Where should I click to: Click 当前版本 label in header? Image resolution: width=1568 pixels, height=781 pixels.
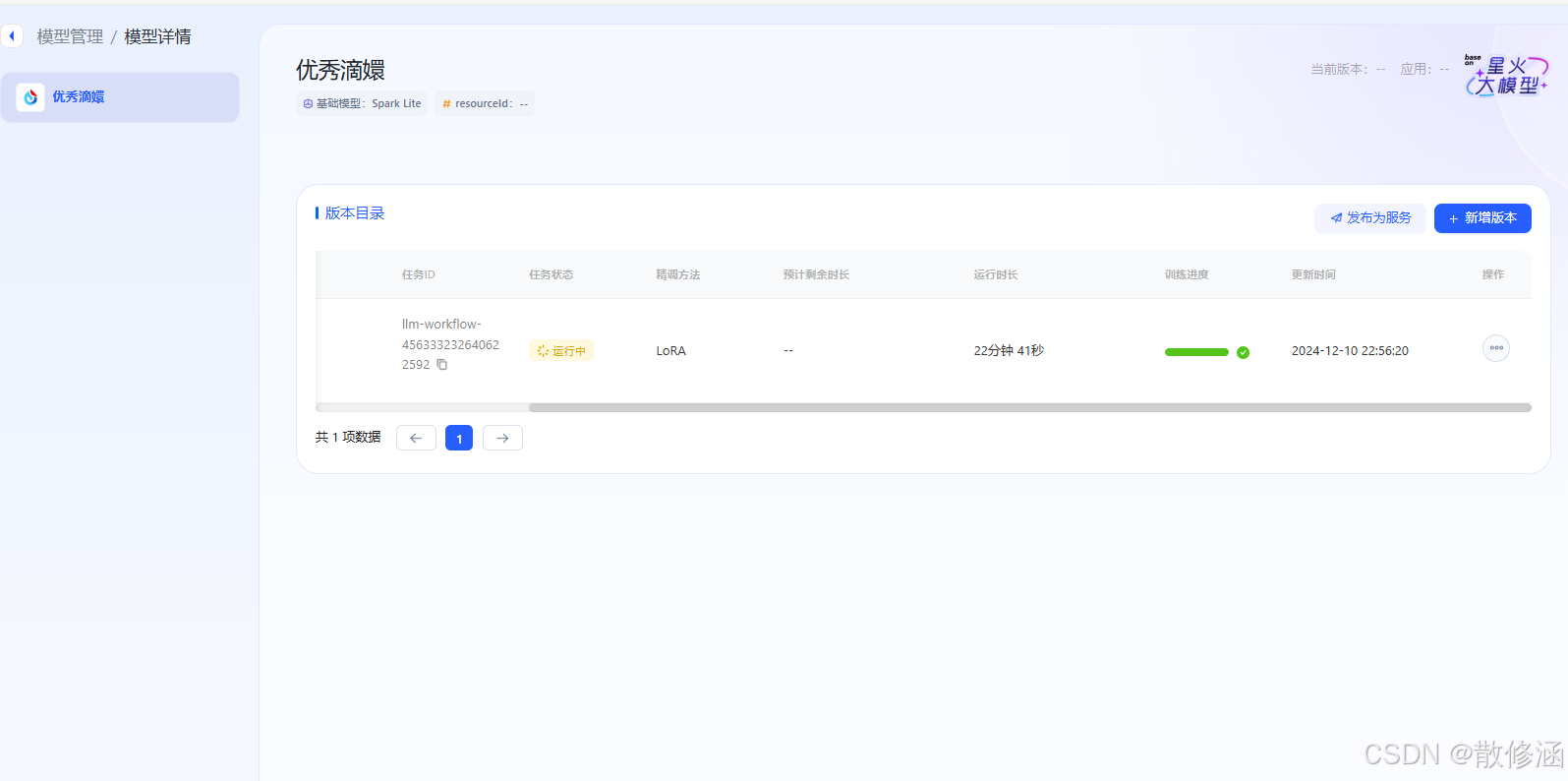1348,69
